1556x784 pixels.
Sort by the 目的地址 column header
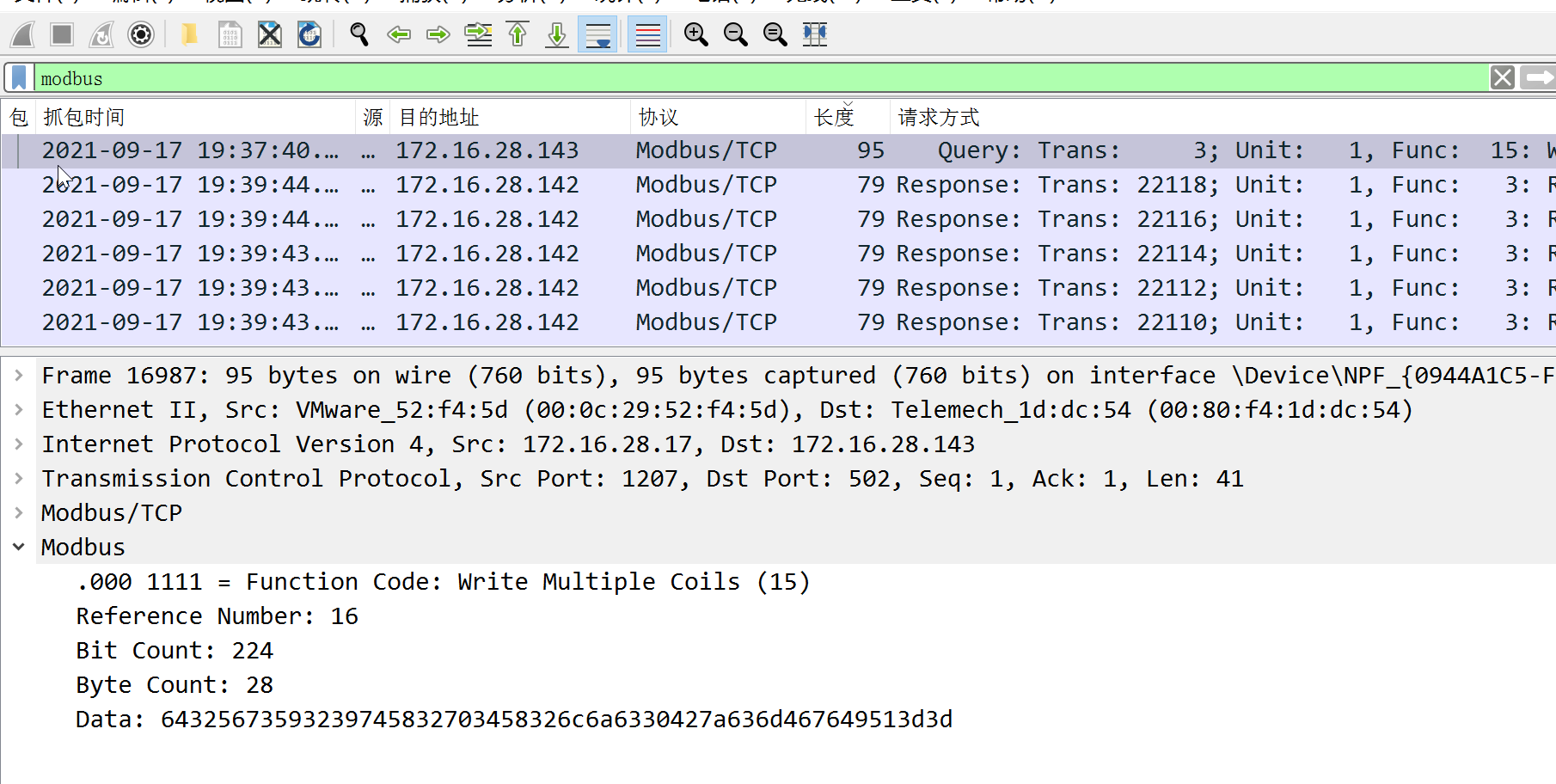click(511, 117)
